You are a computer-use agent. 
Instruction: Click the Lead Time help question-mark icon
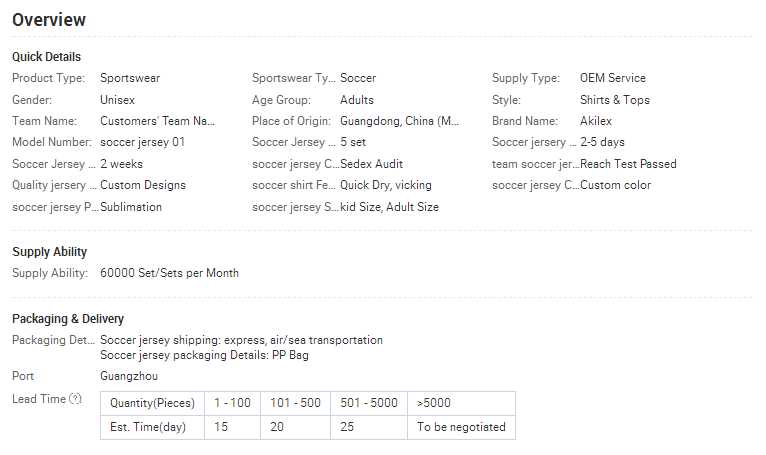[x=75, y=399]
